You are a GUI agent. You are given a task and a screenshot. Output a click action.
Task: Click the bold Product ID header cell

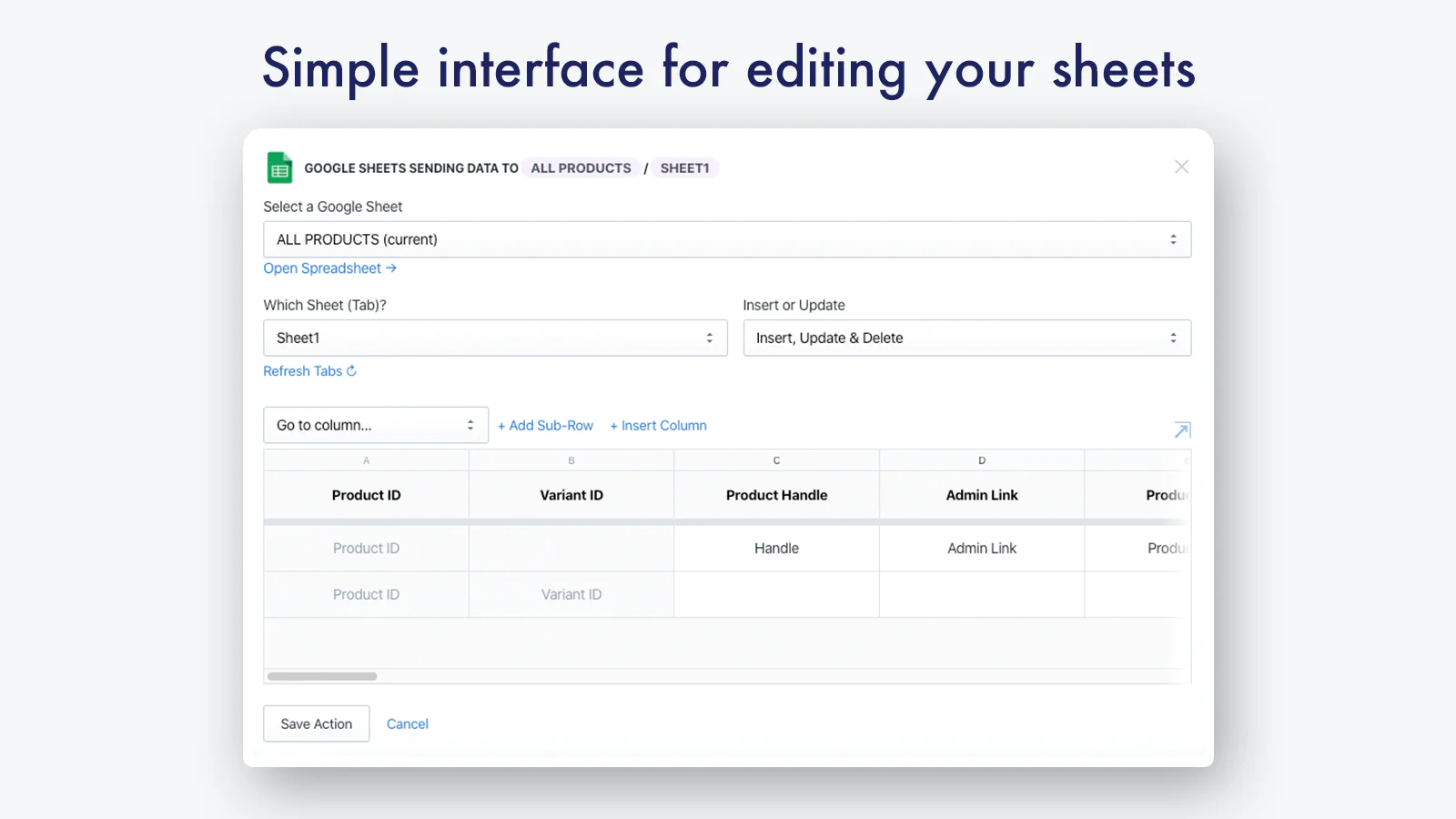coord(367,495)
